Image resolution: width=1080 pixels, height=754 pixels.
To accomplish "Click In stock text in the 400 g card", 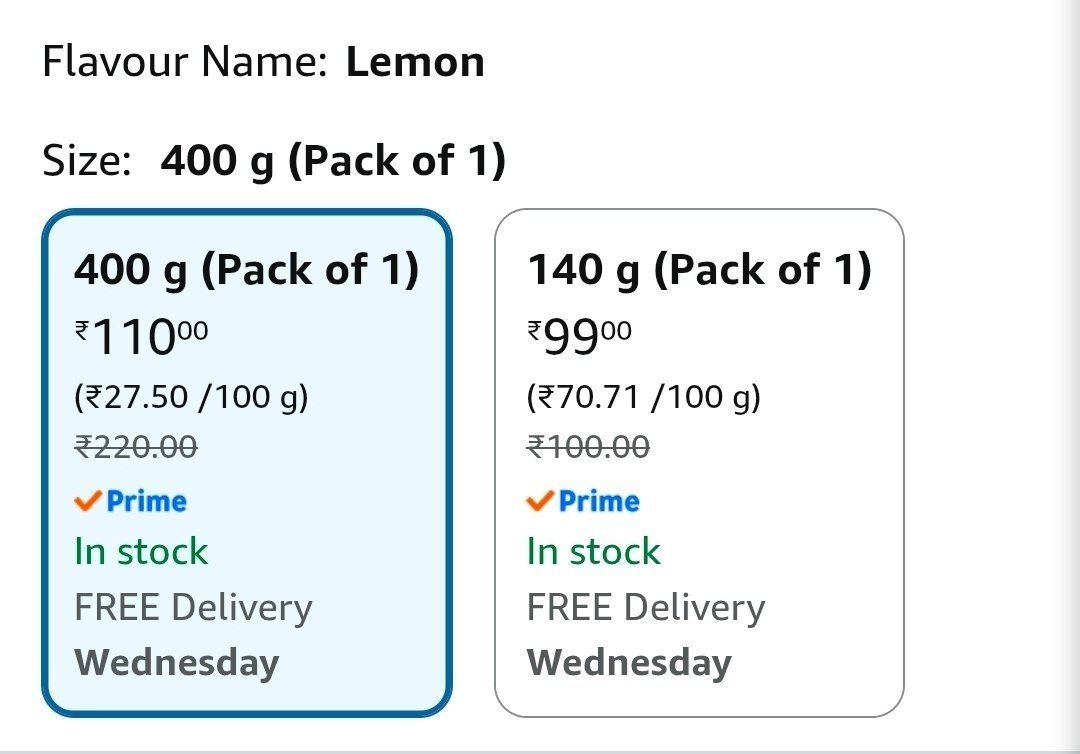I will (x=141, y=552).
